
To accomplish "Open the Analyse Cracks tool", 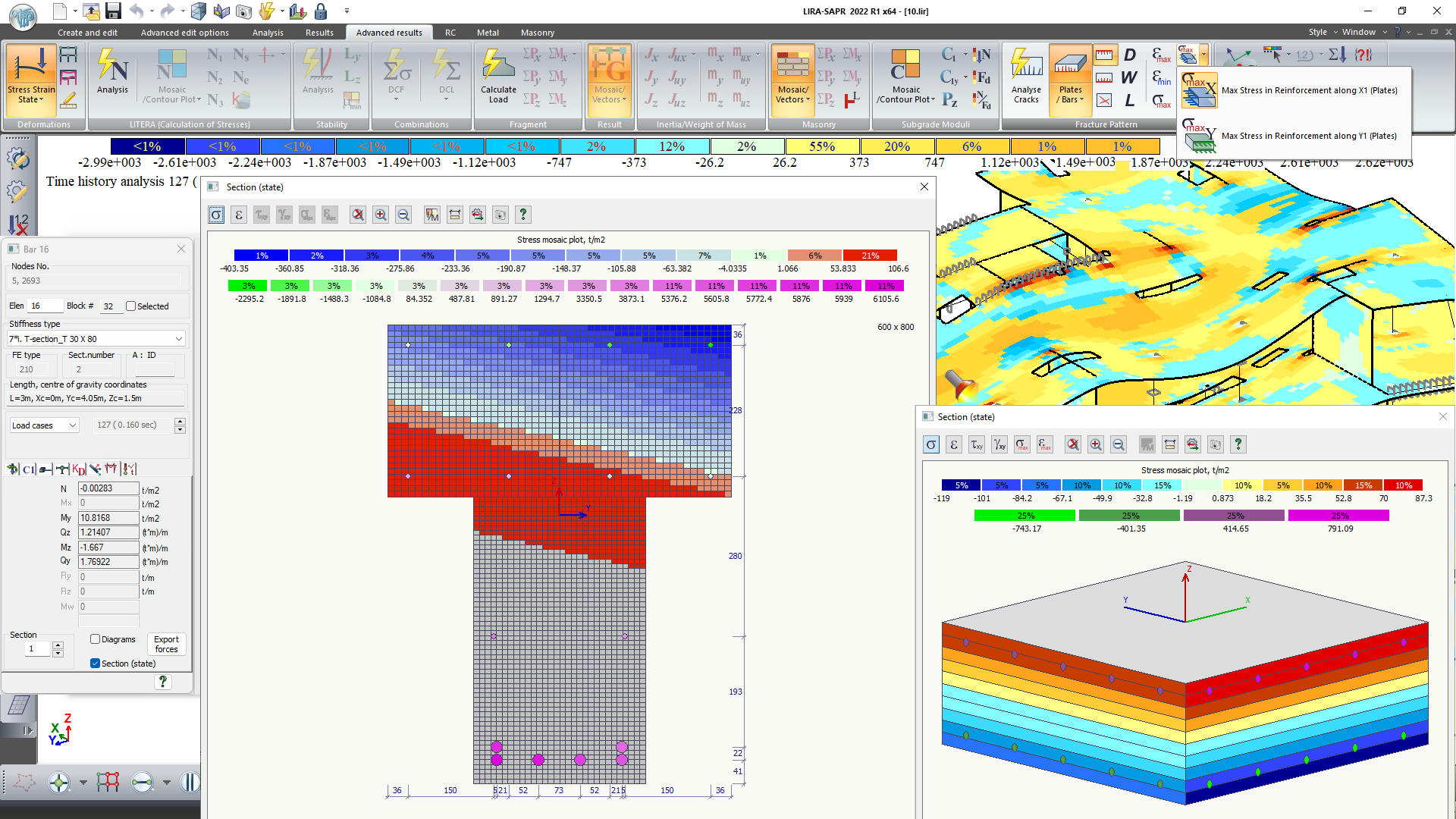I will (x=1026, y=76).
